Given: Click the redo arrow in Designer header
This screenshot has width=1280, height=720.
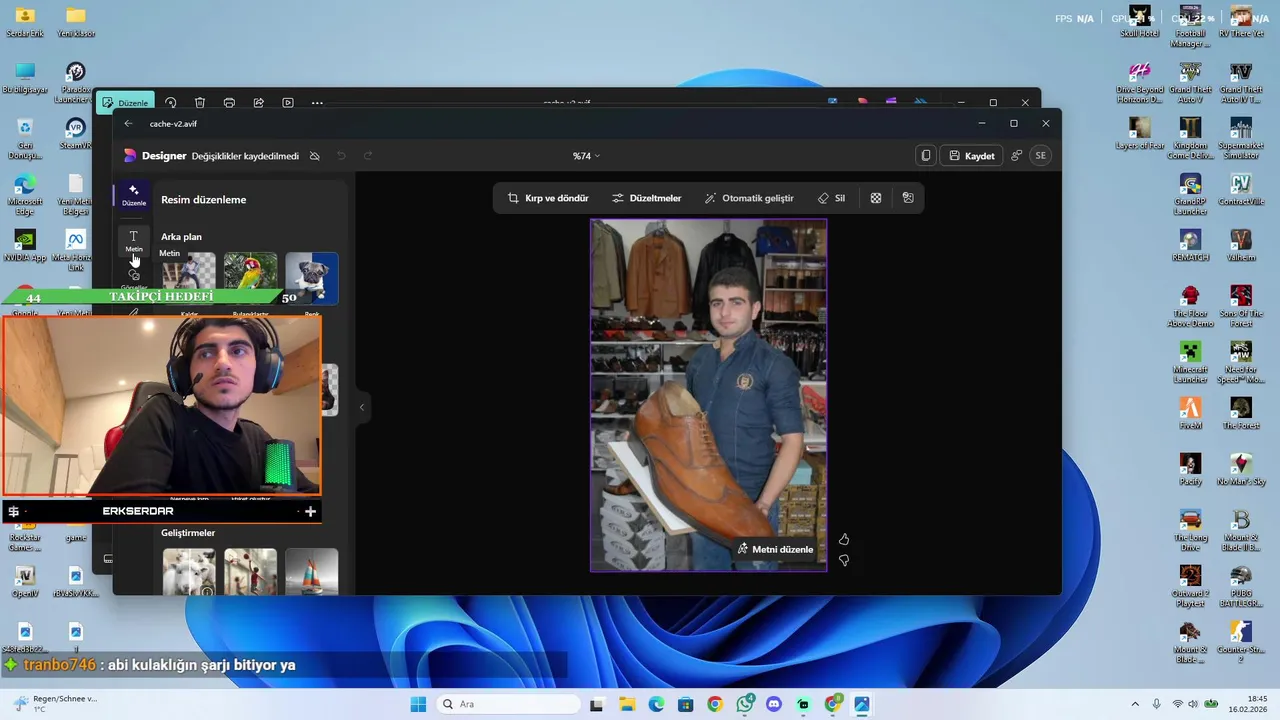Looking at the screenshot, I should pos(368,156).
